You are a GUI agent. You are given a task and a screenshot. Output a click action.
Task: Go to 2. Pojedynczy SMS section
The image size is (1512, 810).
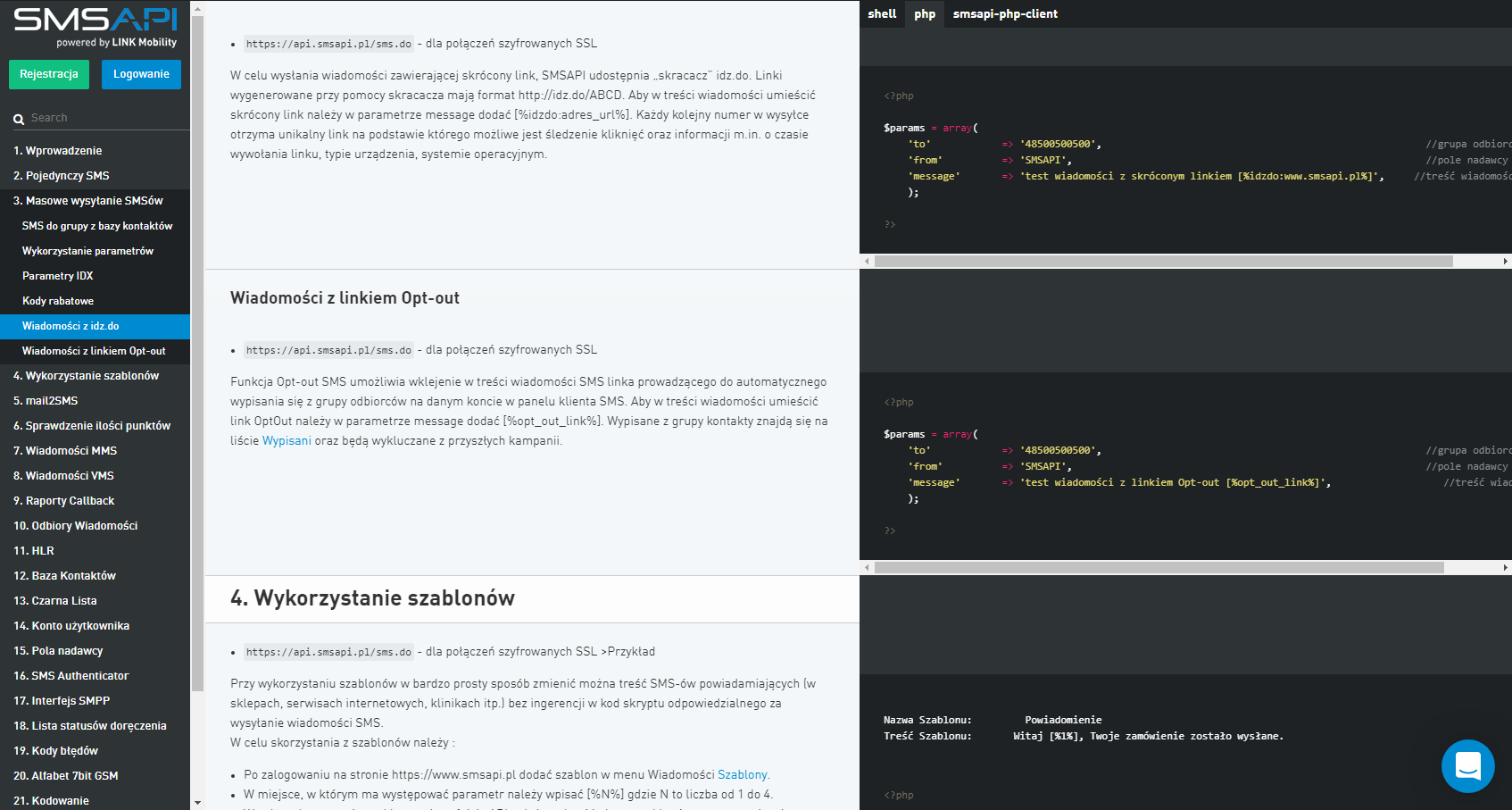[x=95, y=176]
